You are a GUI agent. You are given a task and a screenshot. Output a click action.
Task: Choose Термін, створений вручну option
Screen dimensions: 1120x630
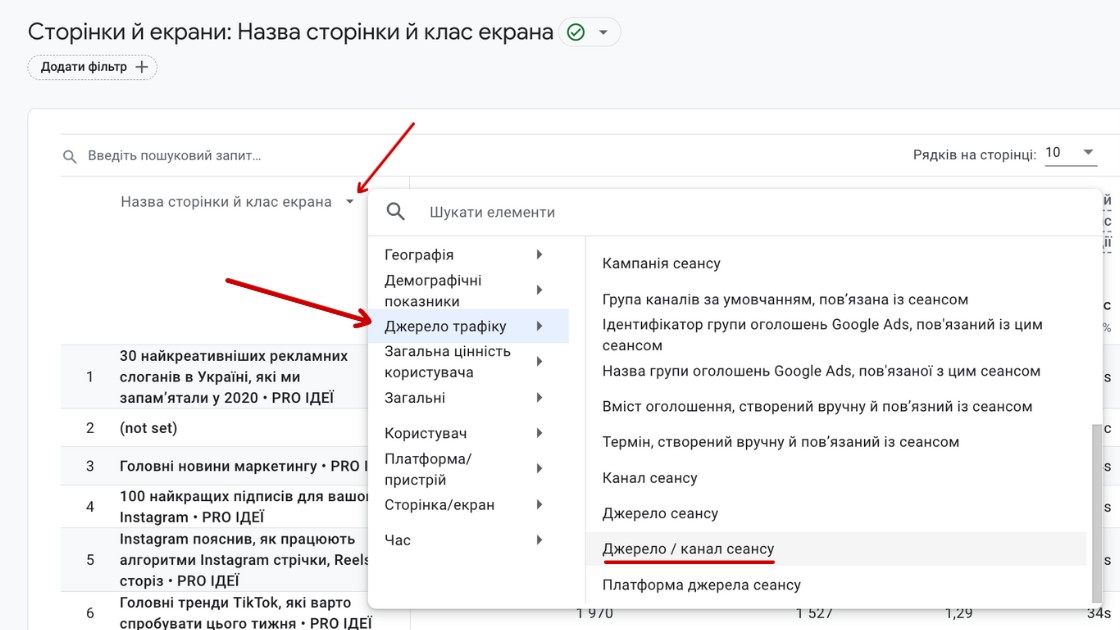click(x=781, y=442)
